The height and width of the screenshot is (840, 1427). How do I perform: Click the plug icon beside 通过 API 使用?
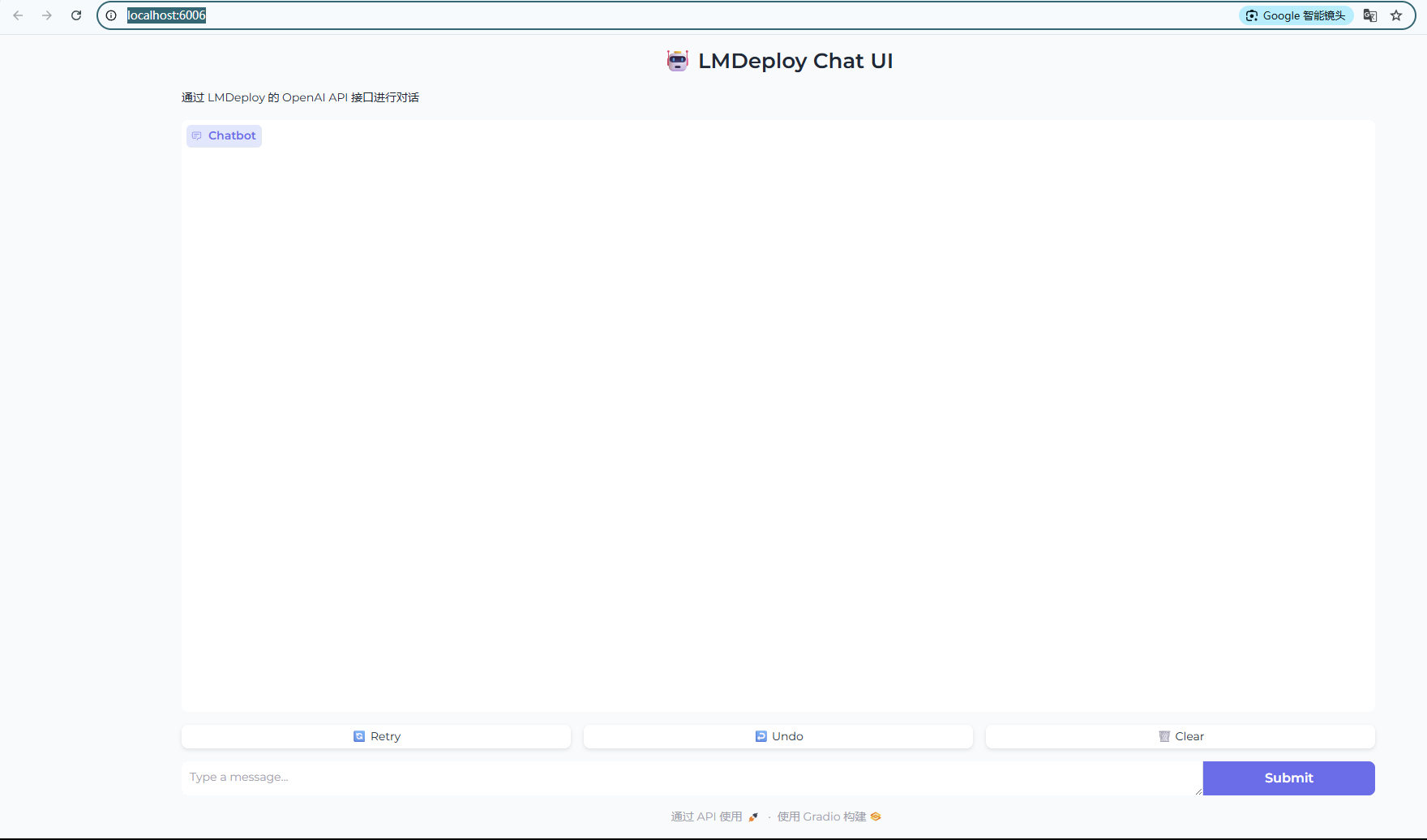point(753,816)
